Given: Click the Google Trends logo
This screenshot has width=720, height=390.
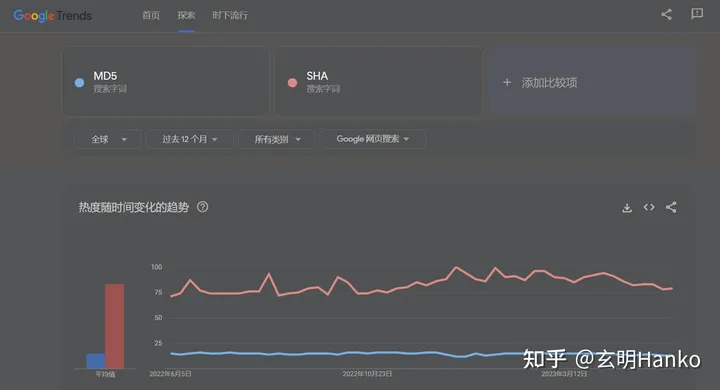Looking at the screenshot, I should point(52,16).
